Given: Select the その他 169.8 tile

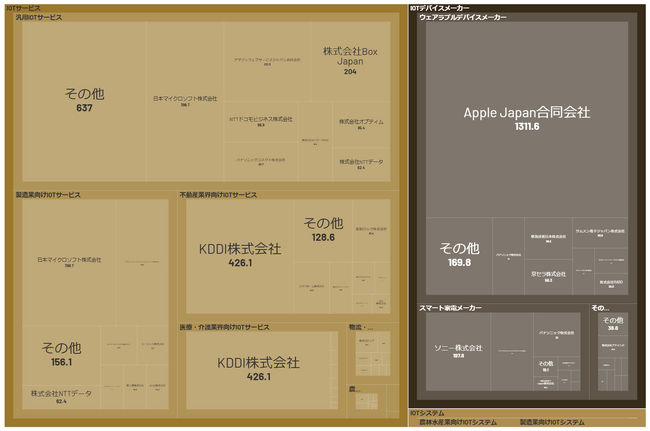Looking at the screenshot, I should pos(459,254).
